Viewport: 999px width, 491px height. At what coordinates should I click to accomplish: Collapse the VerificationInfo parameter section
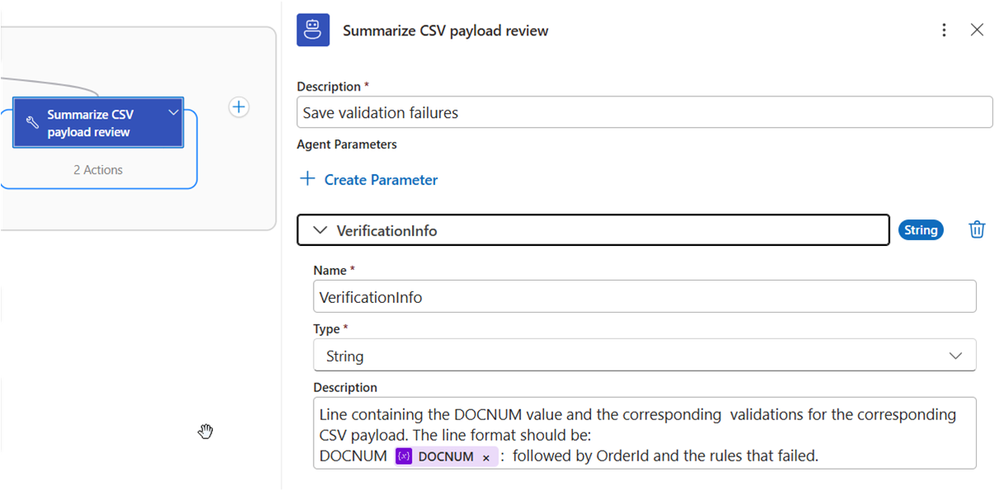[321, 230]
